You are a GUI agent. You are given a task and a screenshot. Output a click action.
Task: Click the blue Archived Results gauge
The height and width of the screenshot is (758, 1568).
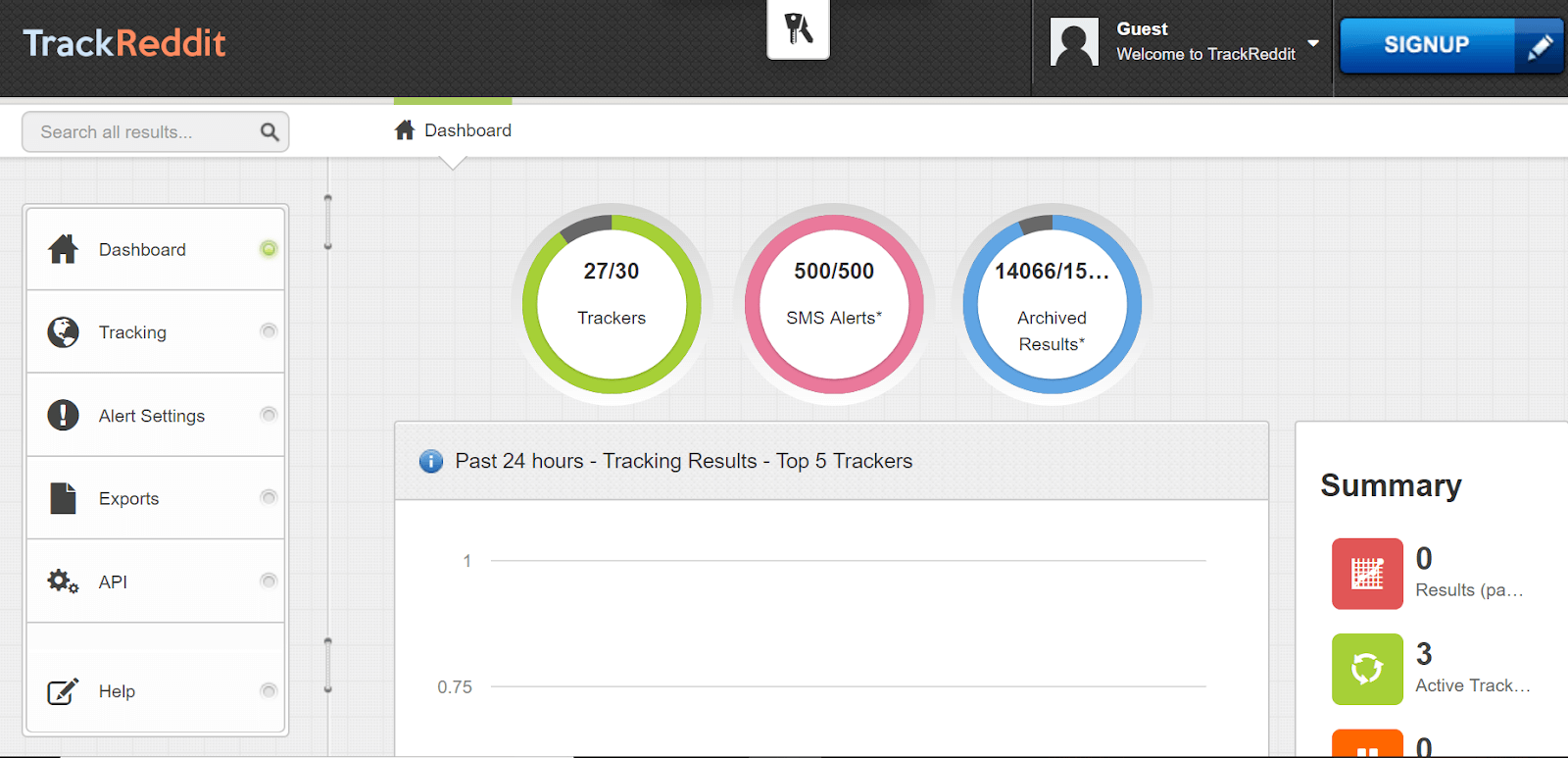pyautogui.click(x=1053, y=304)
